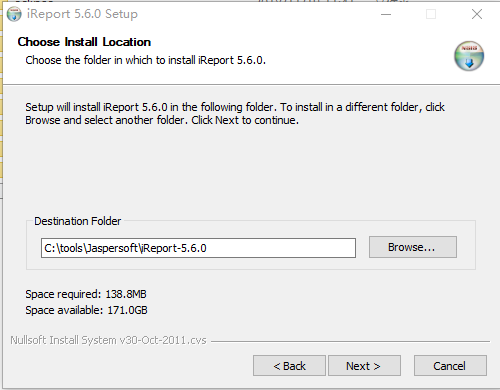
Task: Close the iReport Setup window
Action: 477,14
